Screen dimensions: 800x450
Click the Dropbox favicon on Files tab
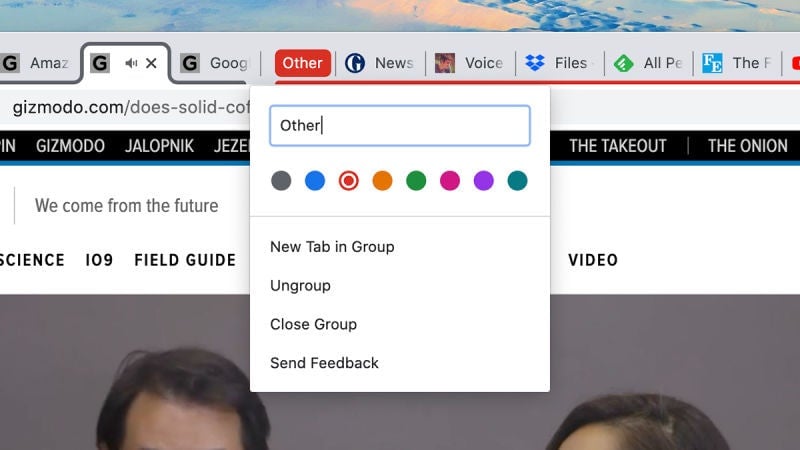[x=535, y=63]
